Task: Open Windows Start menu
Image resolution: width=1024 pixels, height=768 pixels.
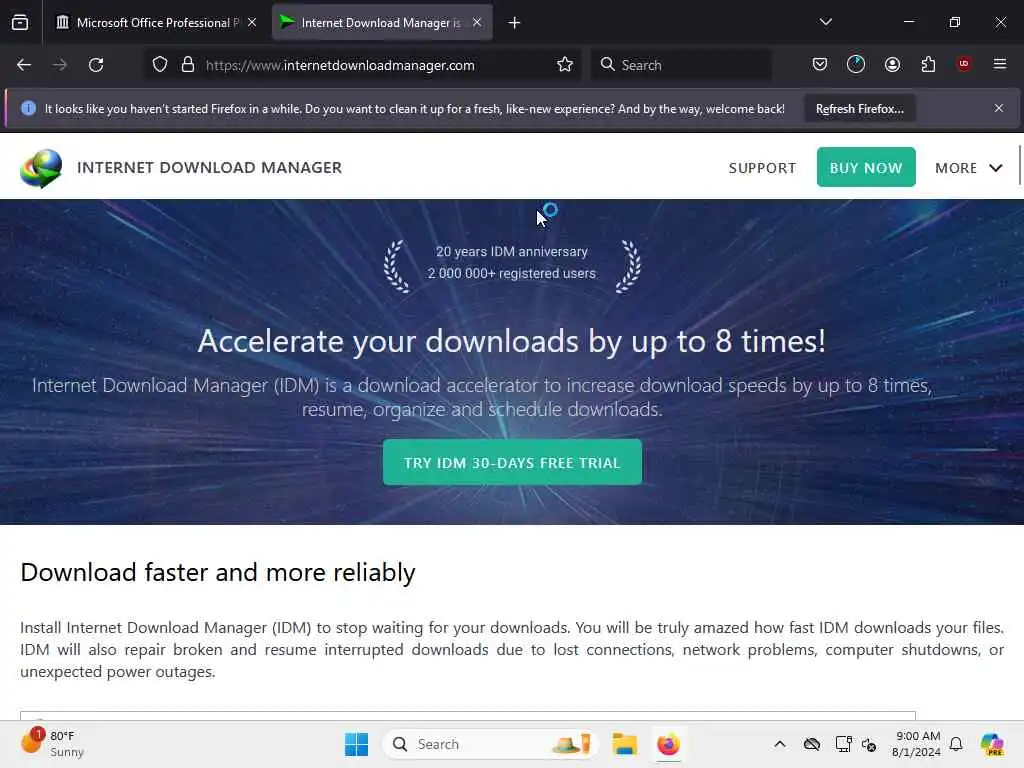Action: (357, 744)
